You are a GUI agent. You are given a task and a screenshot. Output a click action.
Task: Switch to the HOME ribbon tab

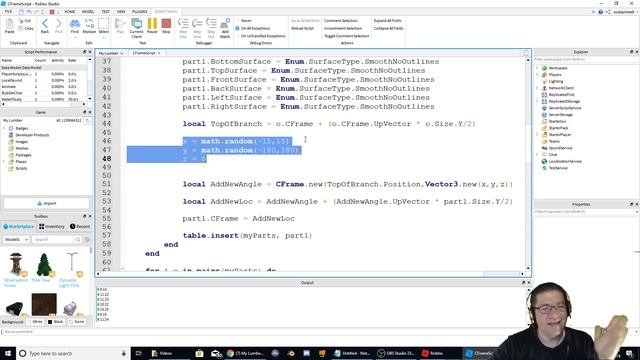click(70, 12)
